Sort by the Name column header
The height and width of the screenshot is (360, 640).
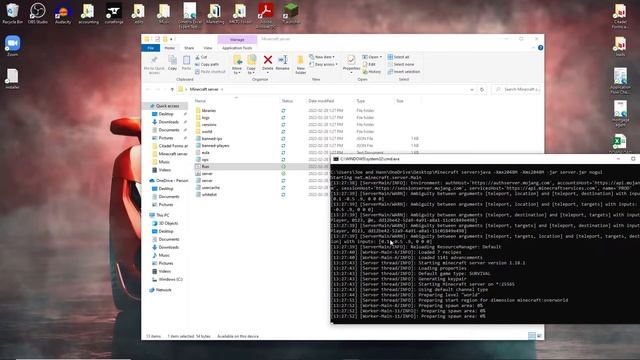200,101
